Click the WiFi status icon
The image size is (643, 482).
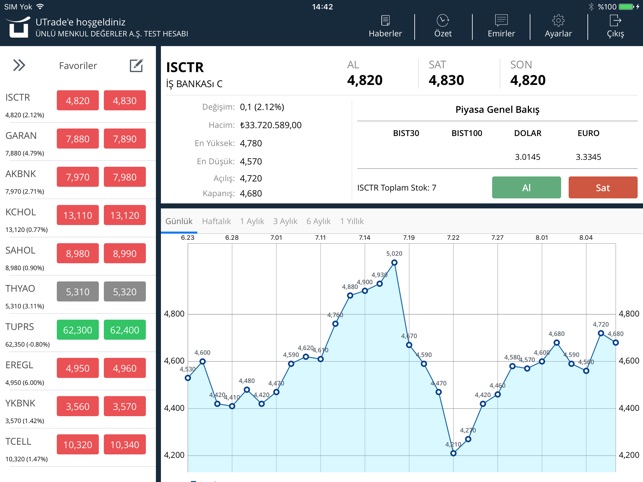(x=40, y=7)
